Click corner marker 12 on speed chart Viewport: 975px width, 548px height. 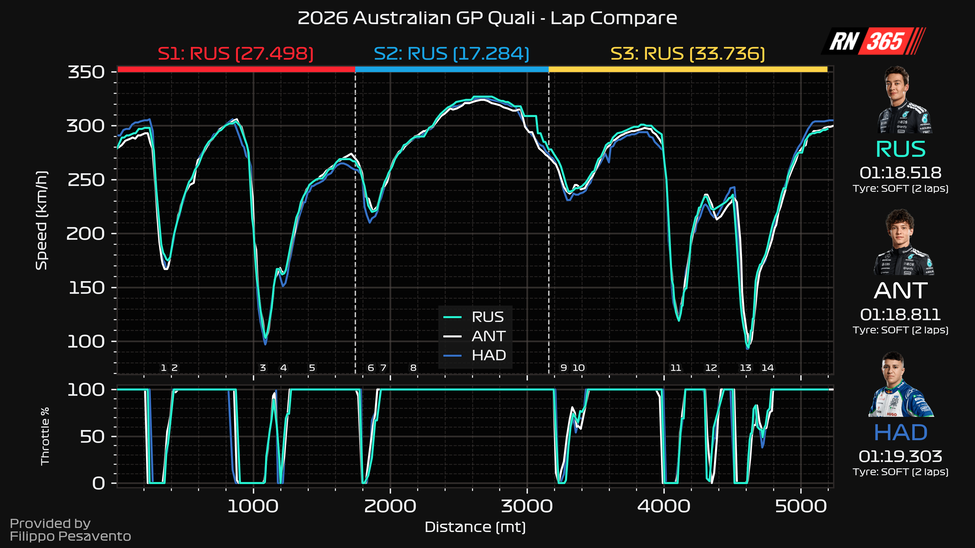click(x=711, y=368)
